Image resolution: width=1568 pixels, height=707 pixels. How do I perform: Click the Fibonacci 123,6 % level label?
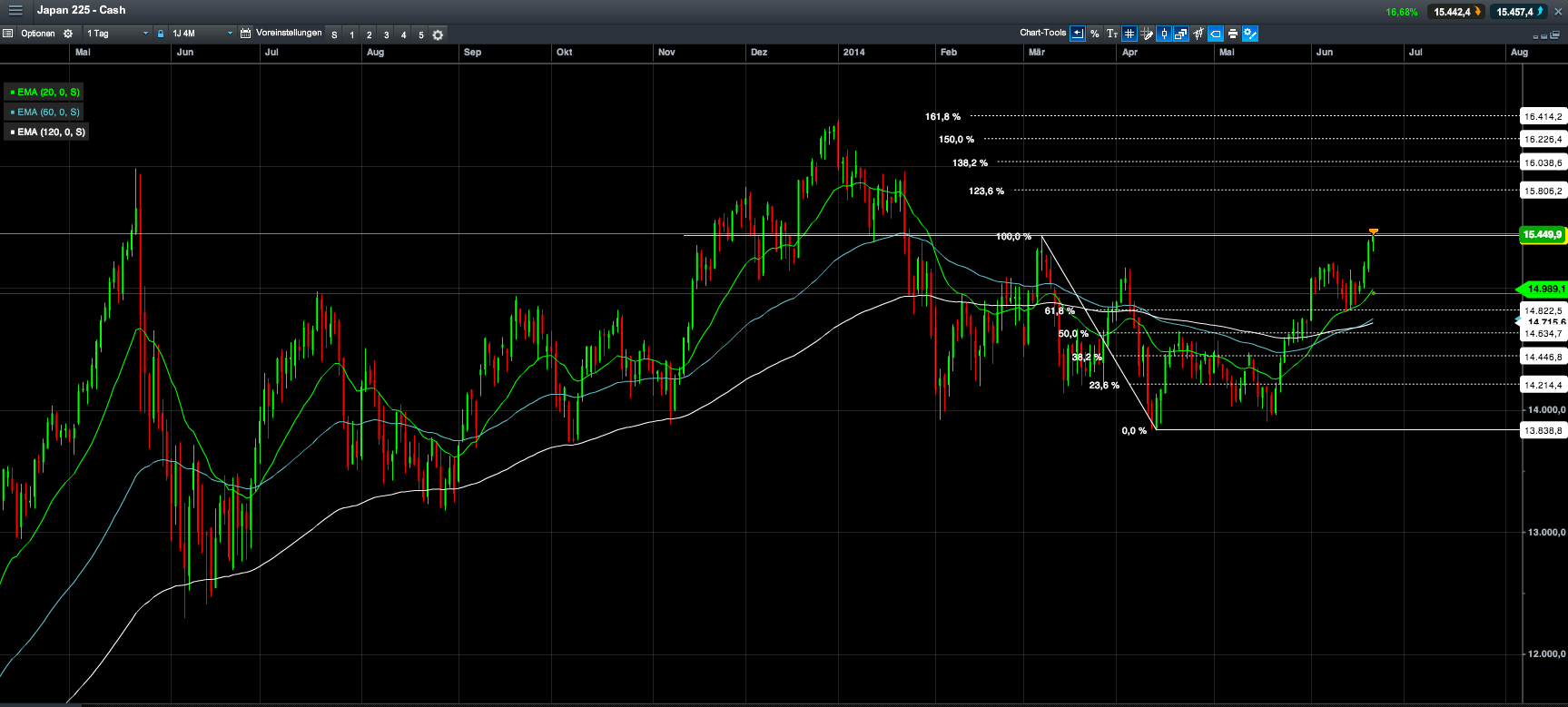click(986, 191)
